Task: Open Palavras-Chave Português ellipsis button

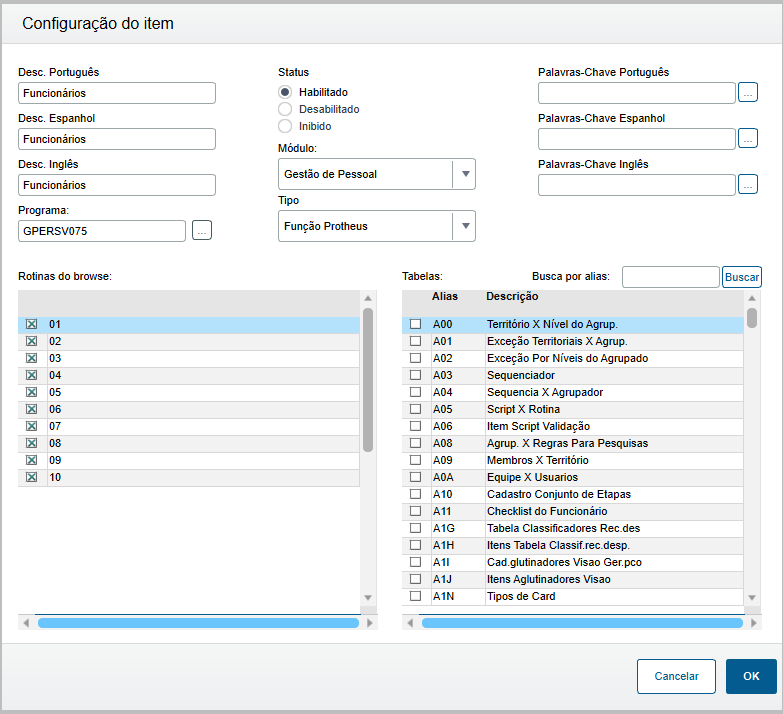Action: click(x=748, y=93)
